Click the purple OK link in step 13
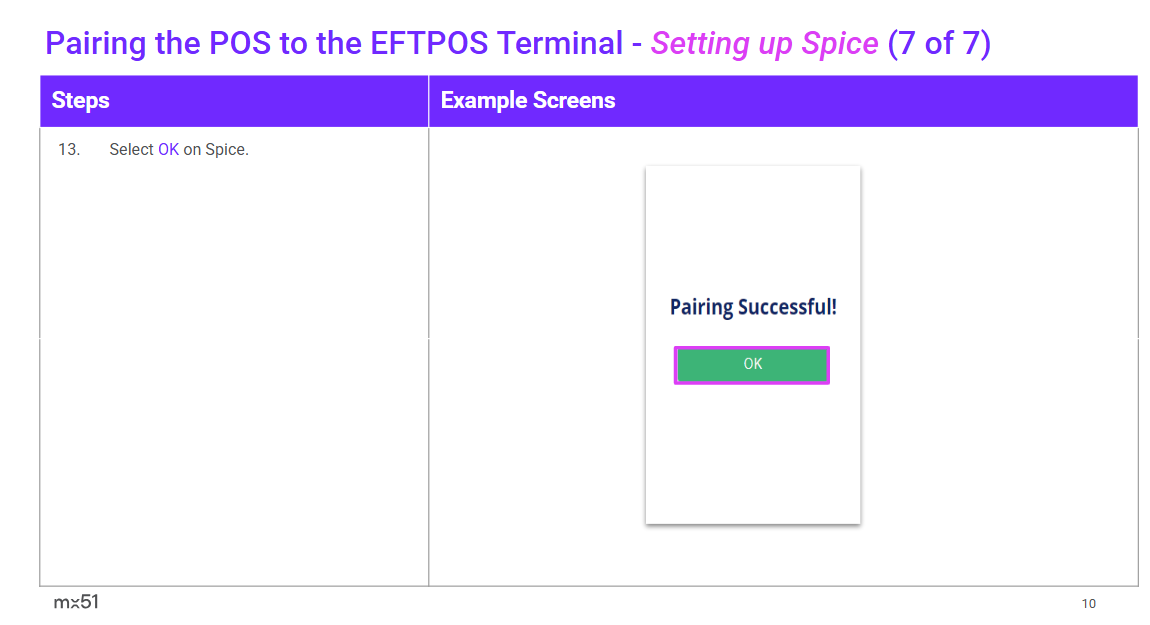 168,150
